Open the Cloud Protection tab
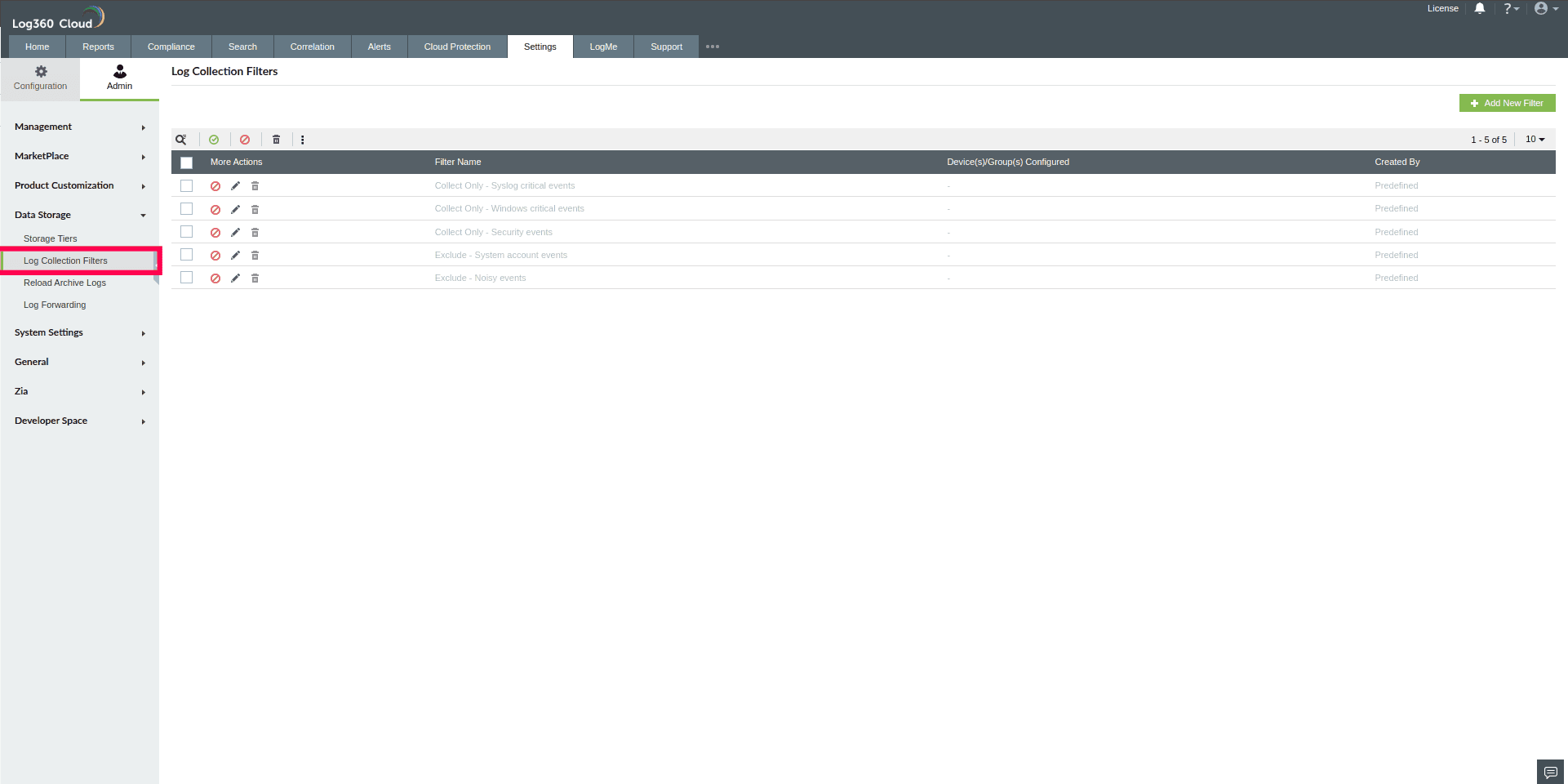 pos(456,47)
